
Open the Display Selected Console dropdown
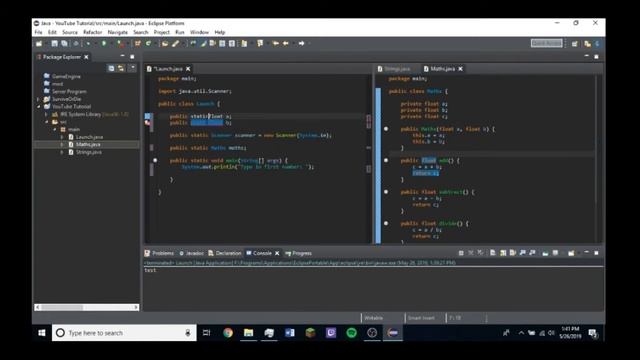point(556,253)
